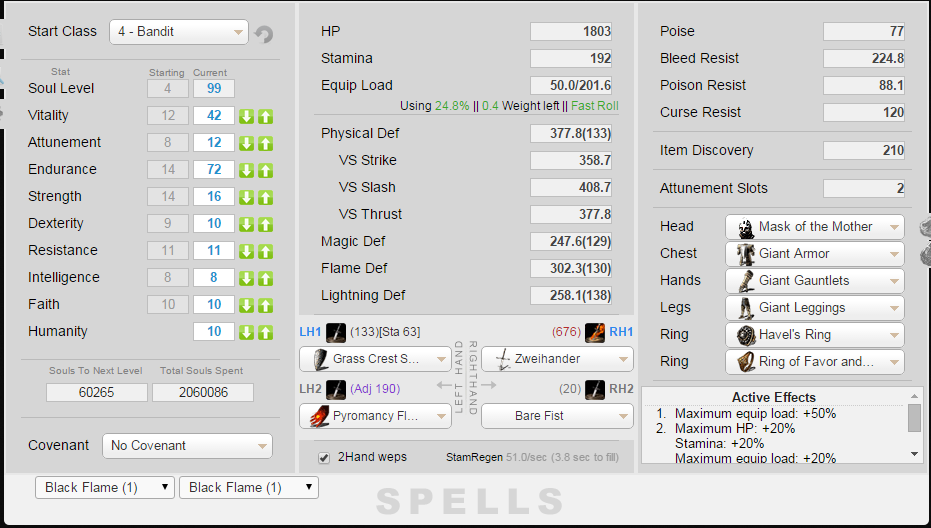Increase Humanity with the green up arrow

click(x=265, y=332)
